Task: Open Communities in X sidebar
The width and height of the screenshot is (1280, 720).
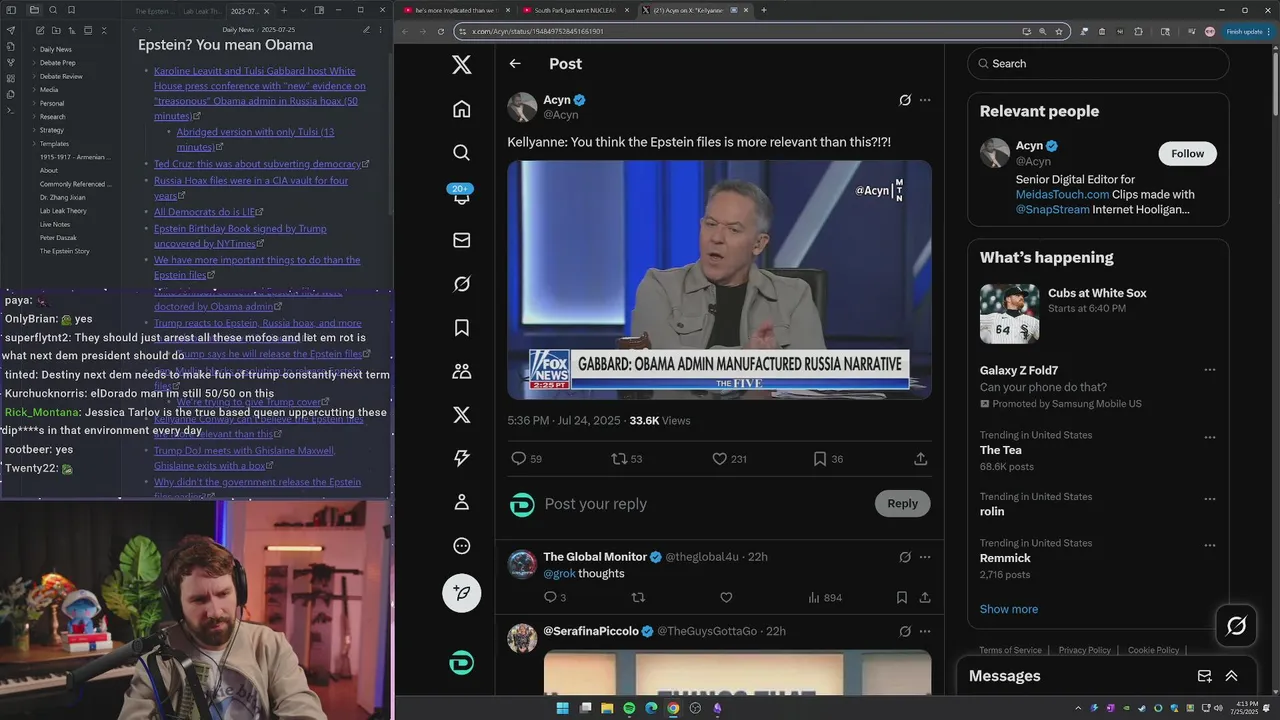Action: 461,371
